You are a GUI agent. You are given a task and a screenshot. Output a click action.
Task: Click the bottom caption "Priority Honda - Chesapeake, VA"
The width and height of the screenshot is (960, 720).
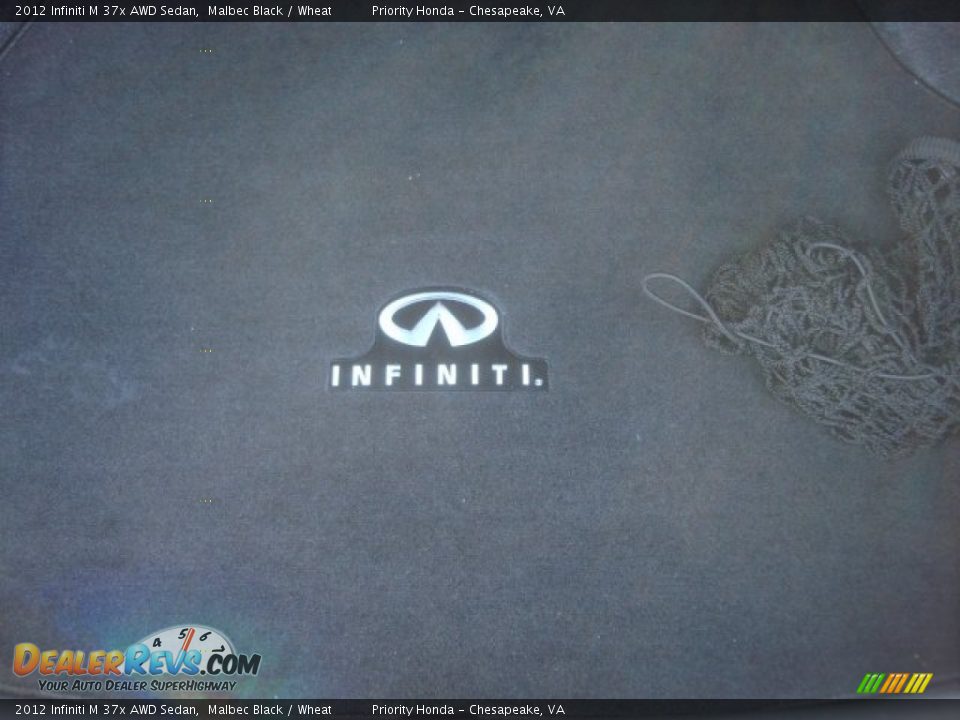(468, 710)
